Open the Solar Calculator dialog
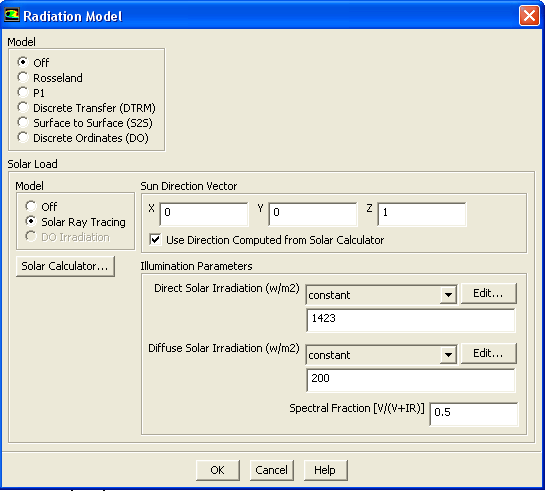 pos(65,266)
